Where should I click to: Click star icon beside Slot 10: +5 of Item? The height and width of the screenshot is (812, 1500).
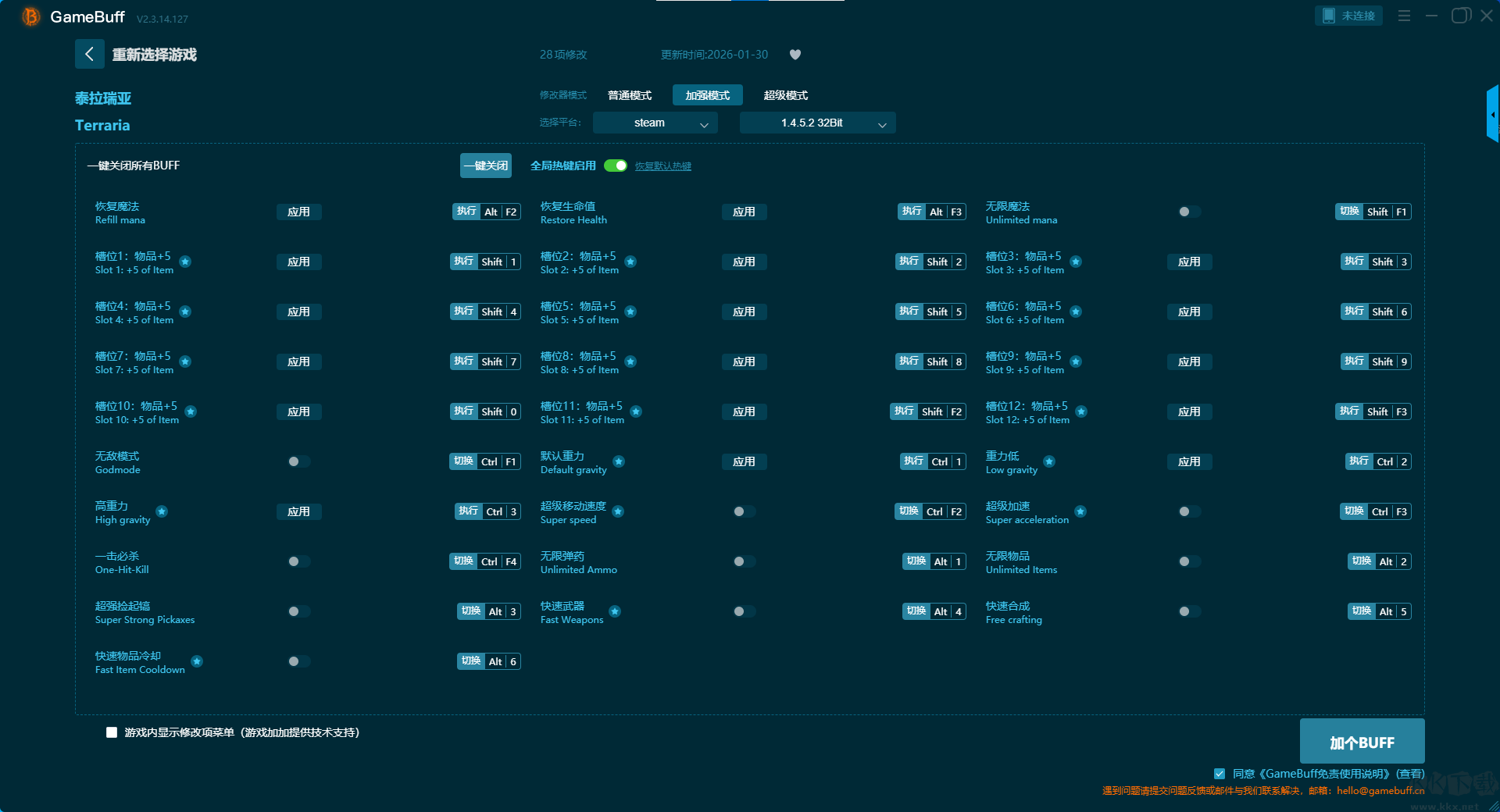pos(191,411)
